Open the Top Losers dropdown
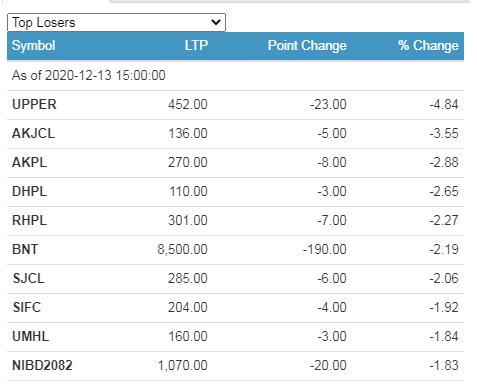This screenshot has width=477, height=389. click(x=116, y=23)
